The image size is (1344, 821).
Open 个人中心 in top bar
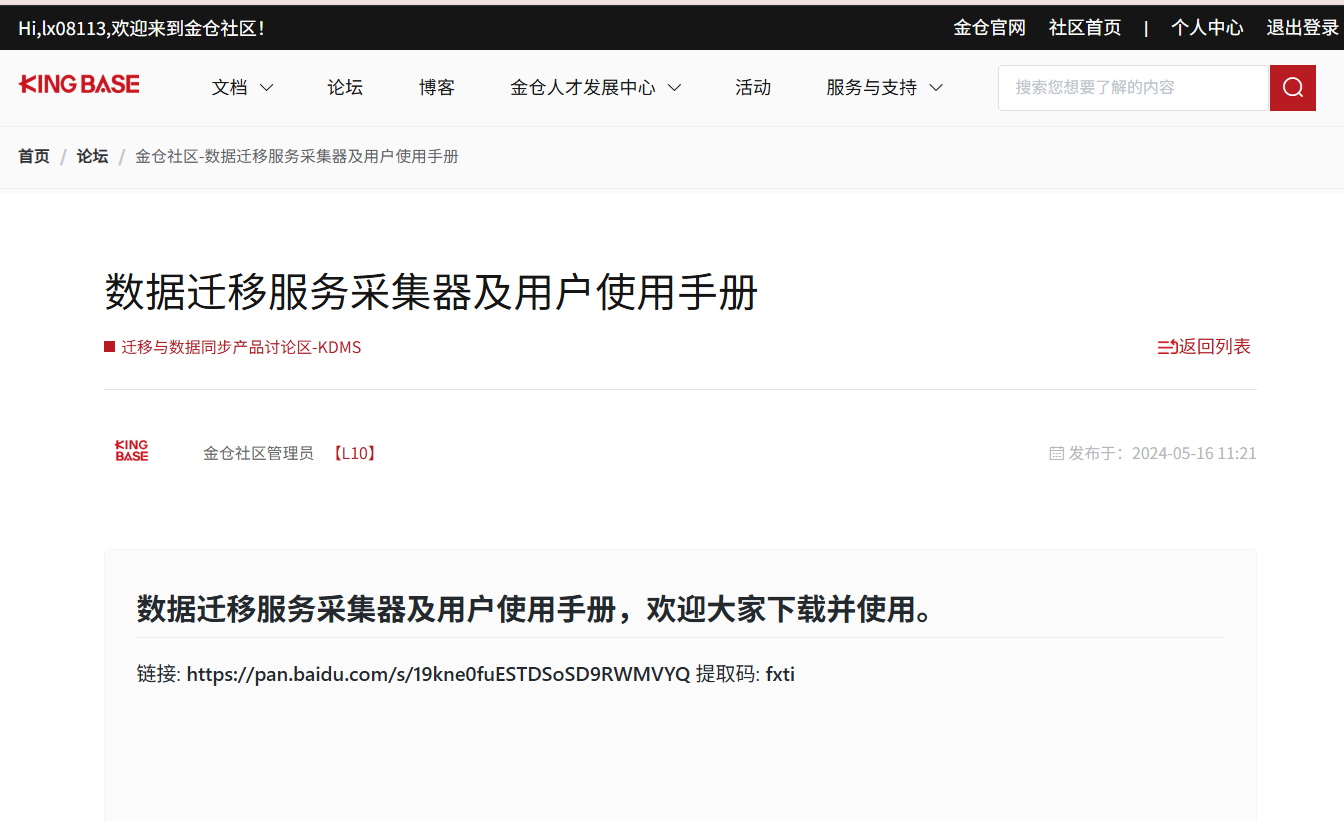pos(1207,28)
